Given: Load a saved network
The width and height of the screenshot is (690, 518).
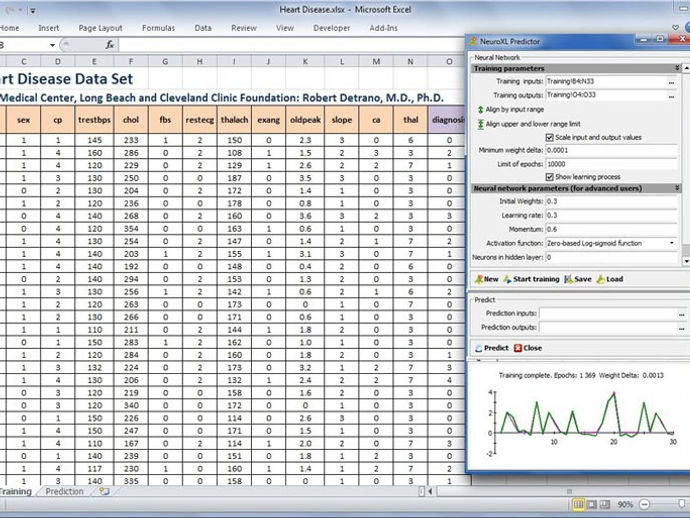Looking at the screenshot, I should [609, 279].
